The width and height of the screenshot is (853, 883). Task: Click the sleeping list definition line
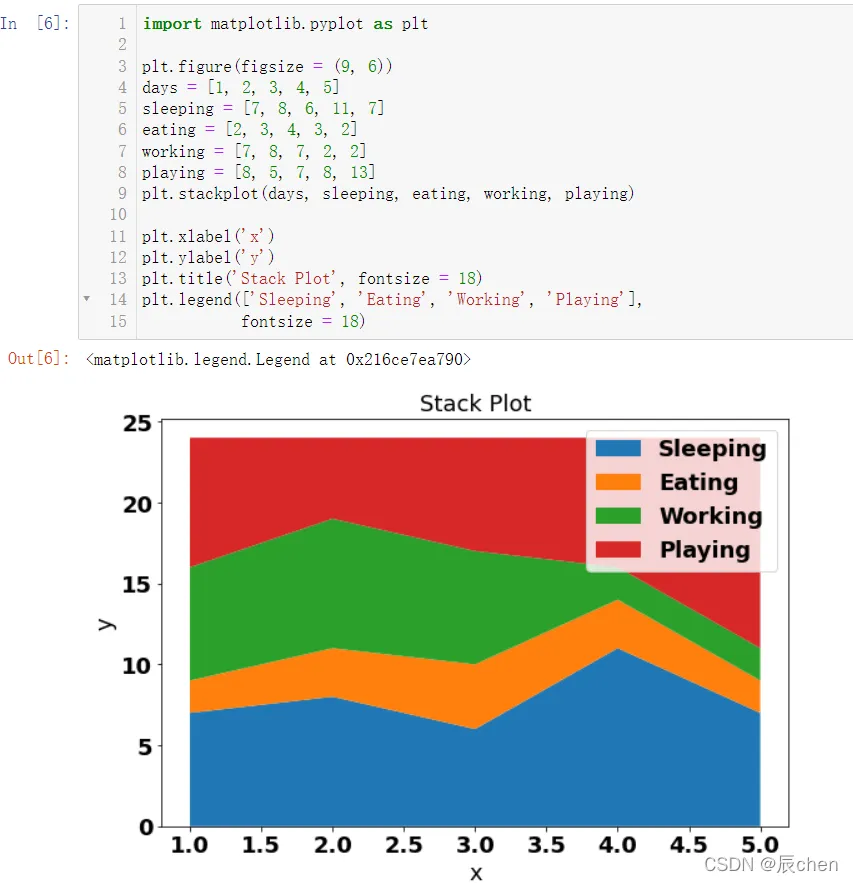coord(263,108)
